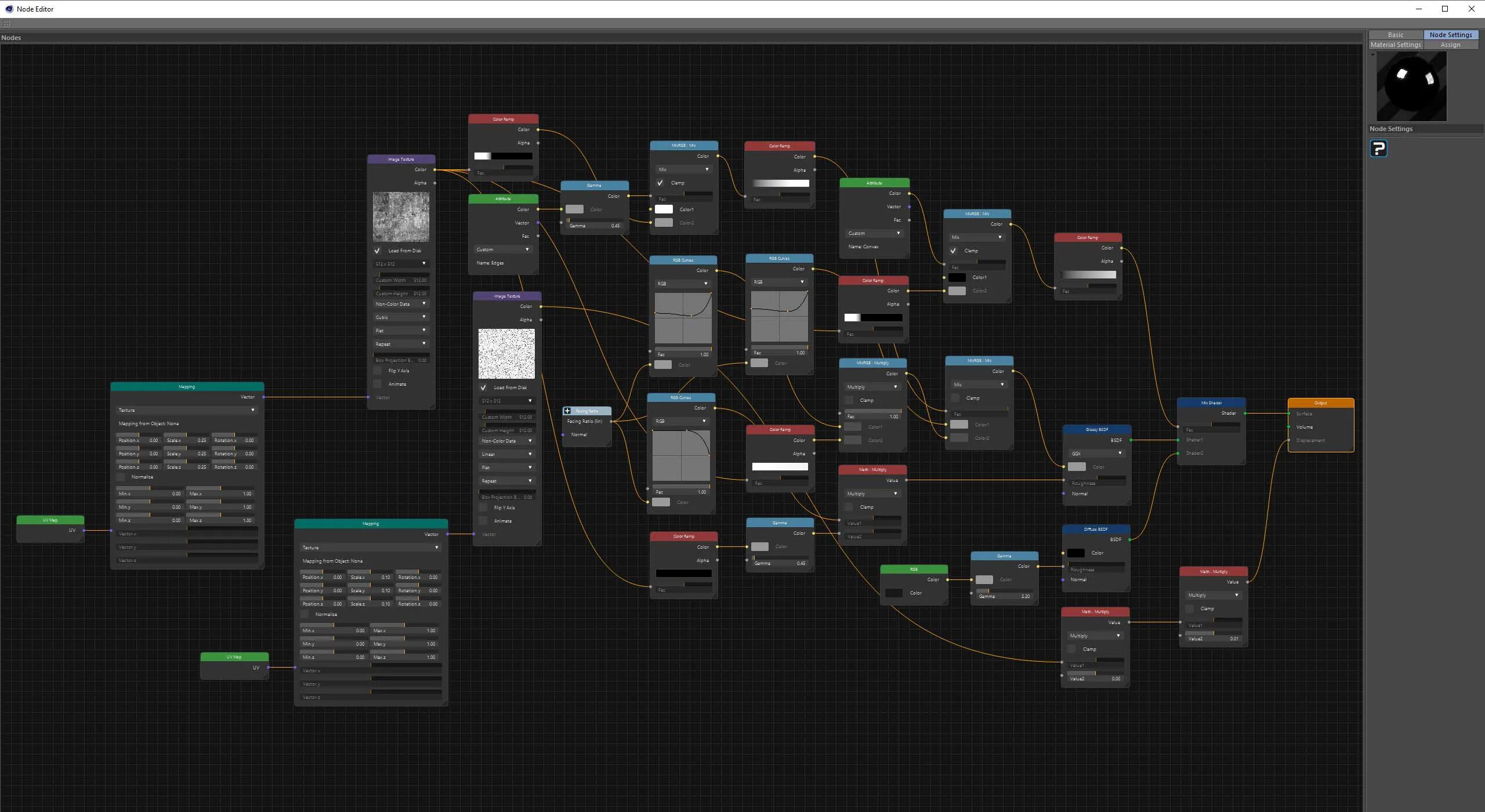Toggle Clamp in the MixRGB Multiply node
This screenshot has width=1485, height=812.
click(849, 400)
